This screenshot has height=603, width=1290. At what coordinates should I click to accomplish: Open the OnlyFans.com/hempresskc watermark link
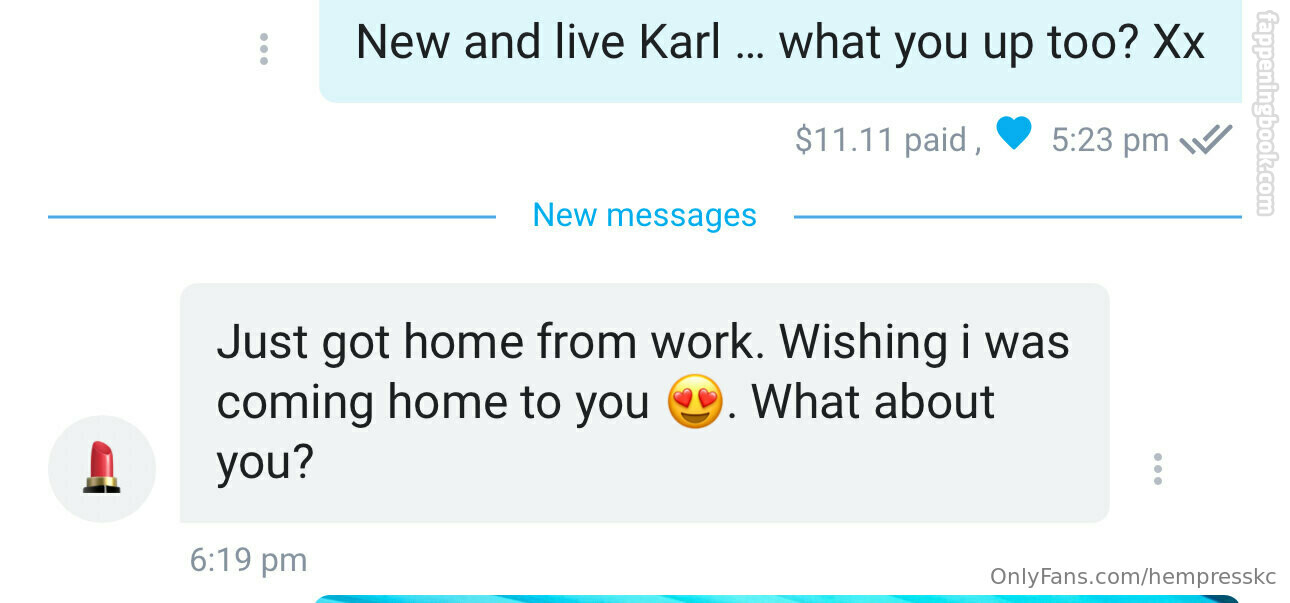[1133, 577]
